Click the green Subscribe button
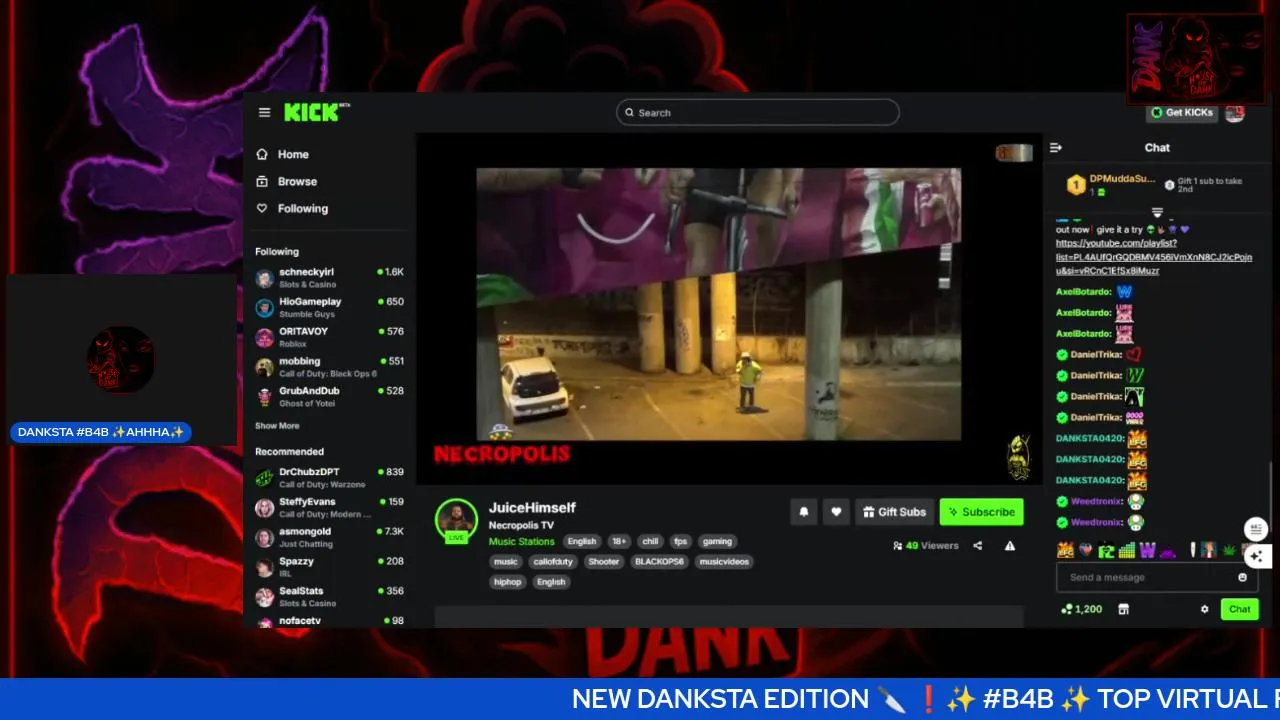Screen dimensions: 1280x720 click(x=981, y=512)
